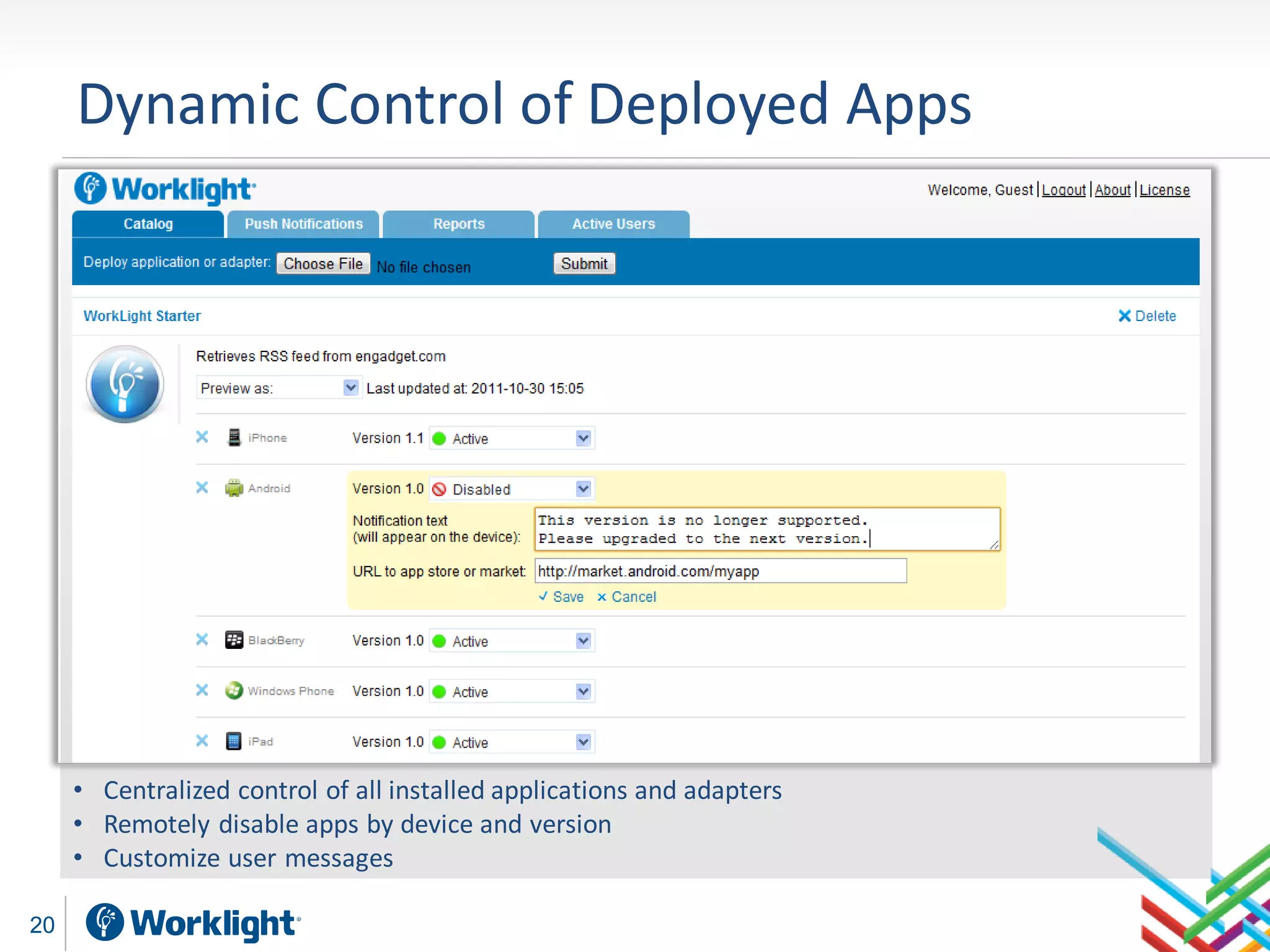Click the Worklight logo in the console header

click(164, 188)
